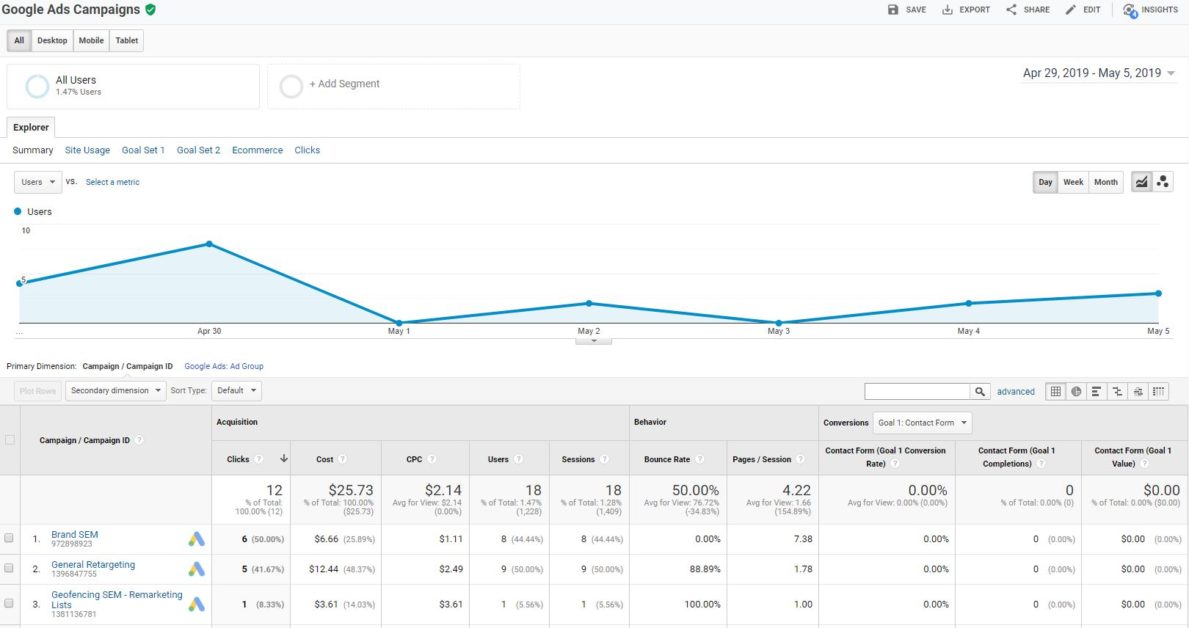The height and width of the screenshot is (628, 1189).
Task: Select the Mobile device toggle
Action: (x=91, y=41)
